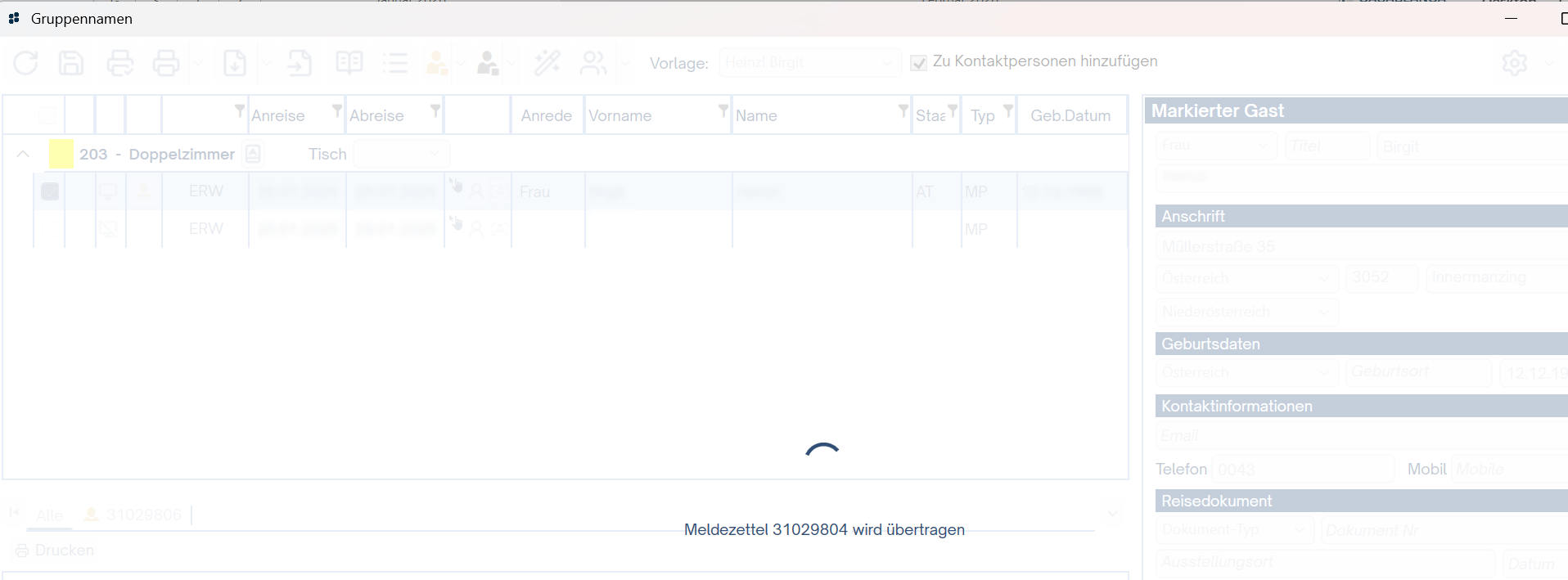This screenshot has width=1568, height=580.
Task: Open Geburtsdaten country dropdown 'Österreich'
Action: click(1247, 372)
